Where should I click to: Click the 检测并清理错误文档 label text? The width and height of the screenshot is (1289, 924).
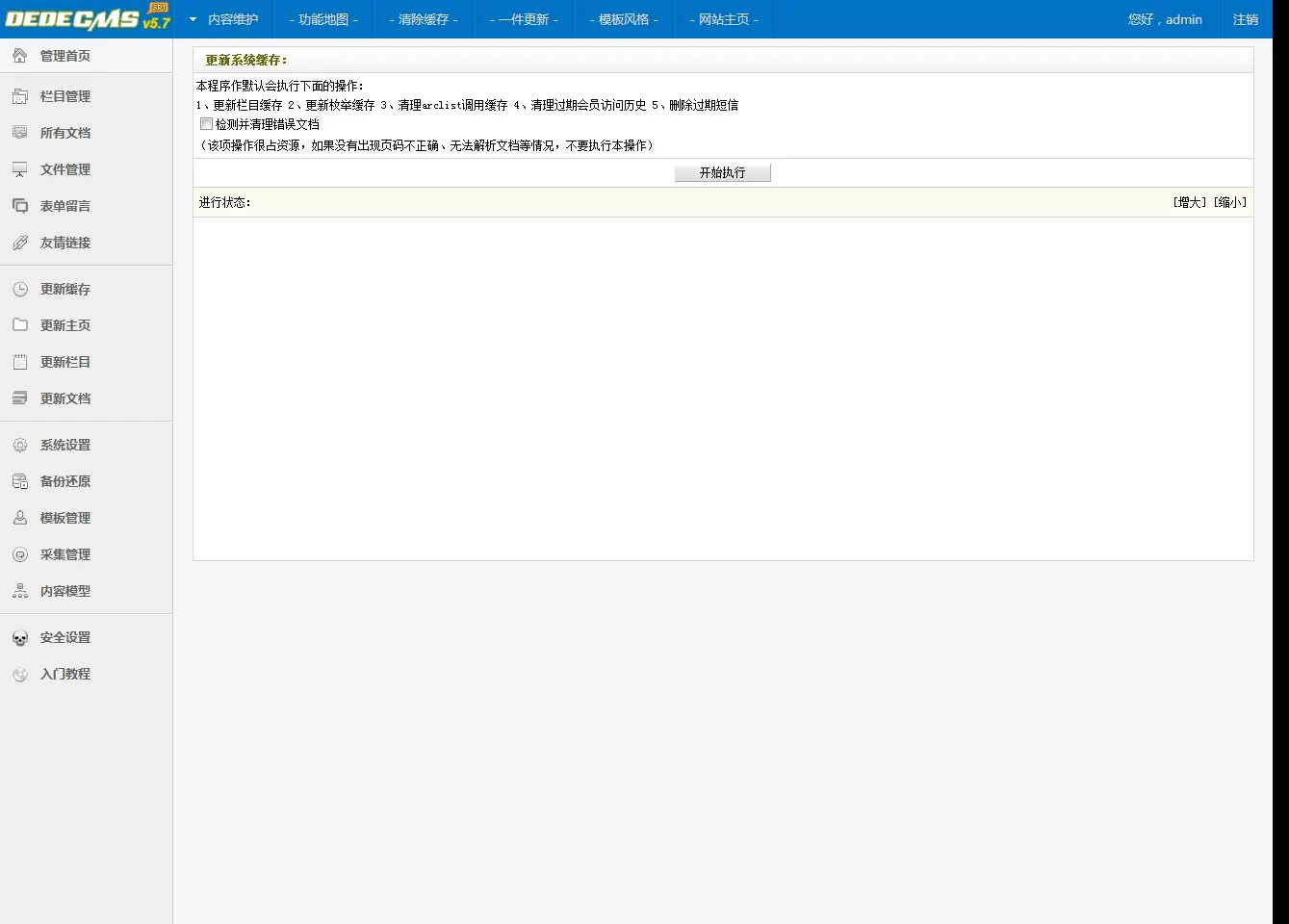coord(268,124)
